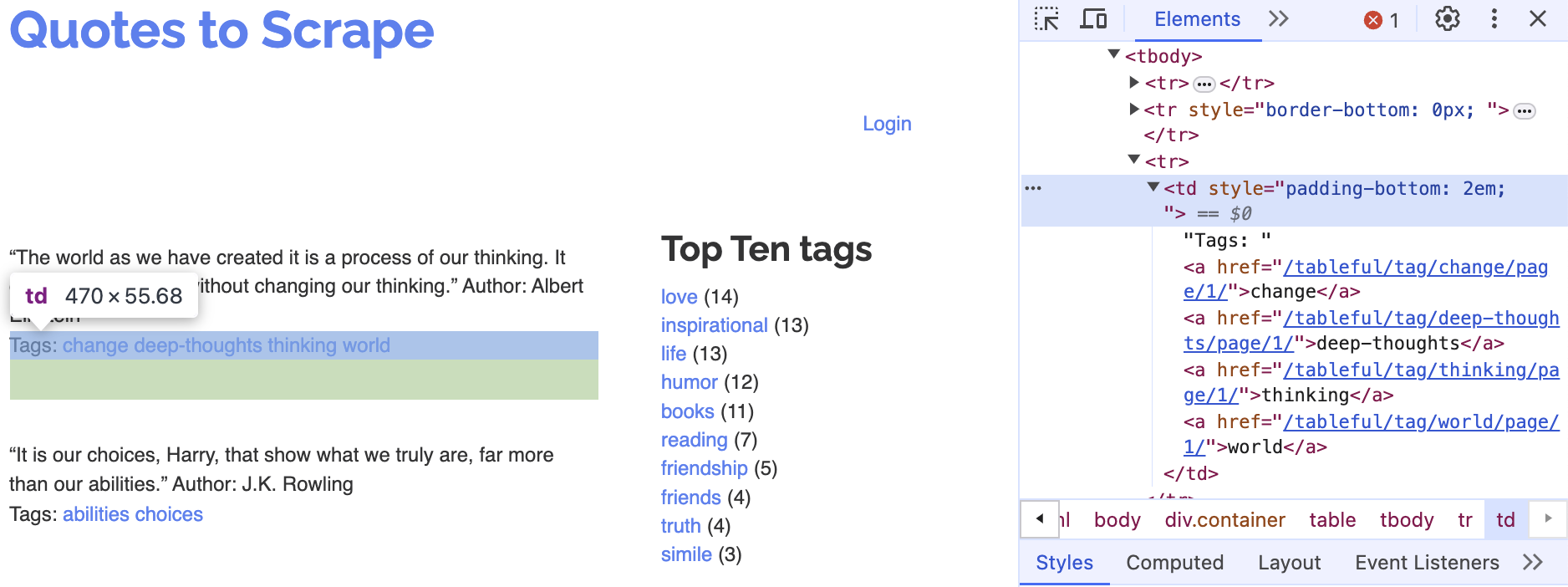Switch to the Computed tab
This screenshot has height=587, width=1568.
tap(1174, 563)
